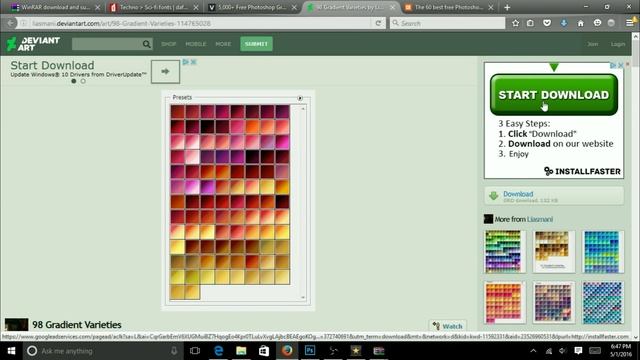Bookmark this page with the star icon
The height and width of the screenshot is (360, 640).
point(516,23)
